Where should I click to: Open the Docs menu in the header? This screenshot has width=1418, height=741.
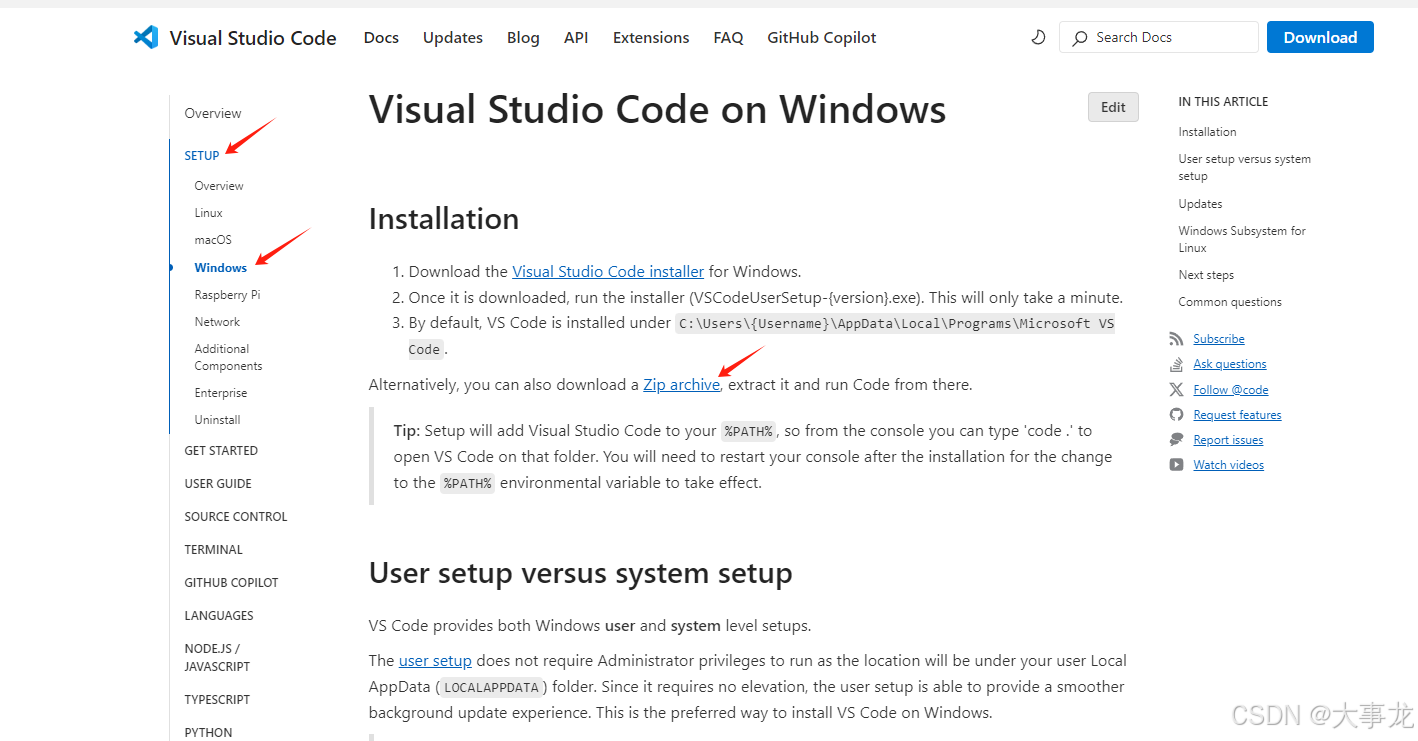click(x=381, y=38)
